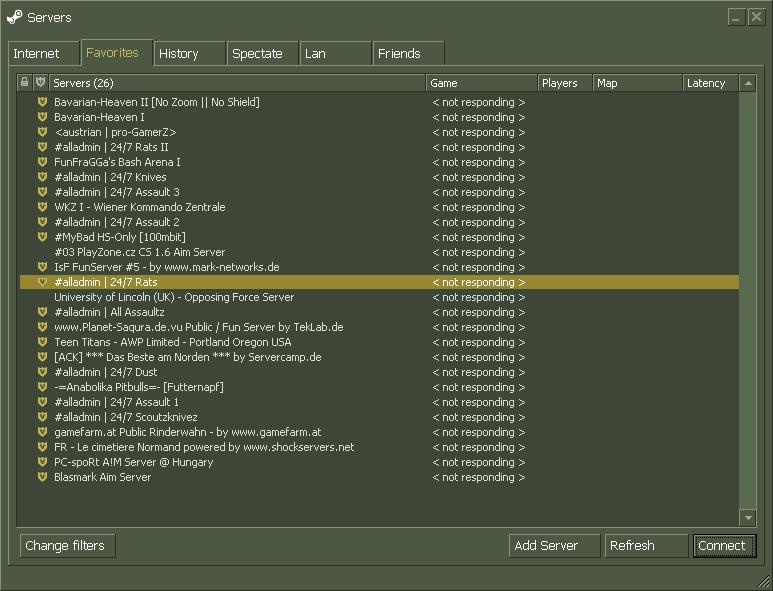This screenshot has height=591, width=773.
Task: Click VAC shield next to 24/7 Rats II
Action: [x=42, y=147]
